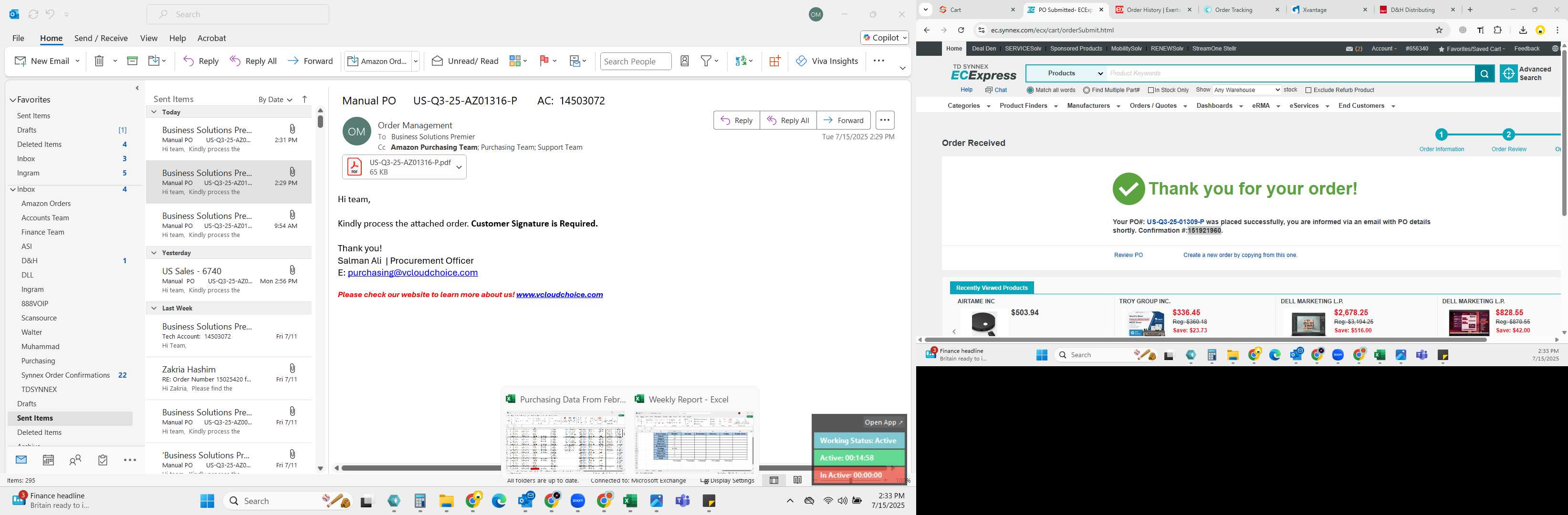
Task: Open the Any Warehouse dropdown
Action: (x=1246, y=90)
